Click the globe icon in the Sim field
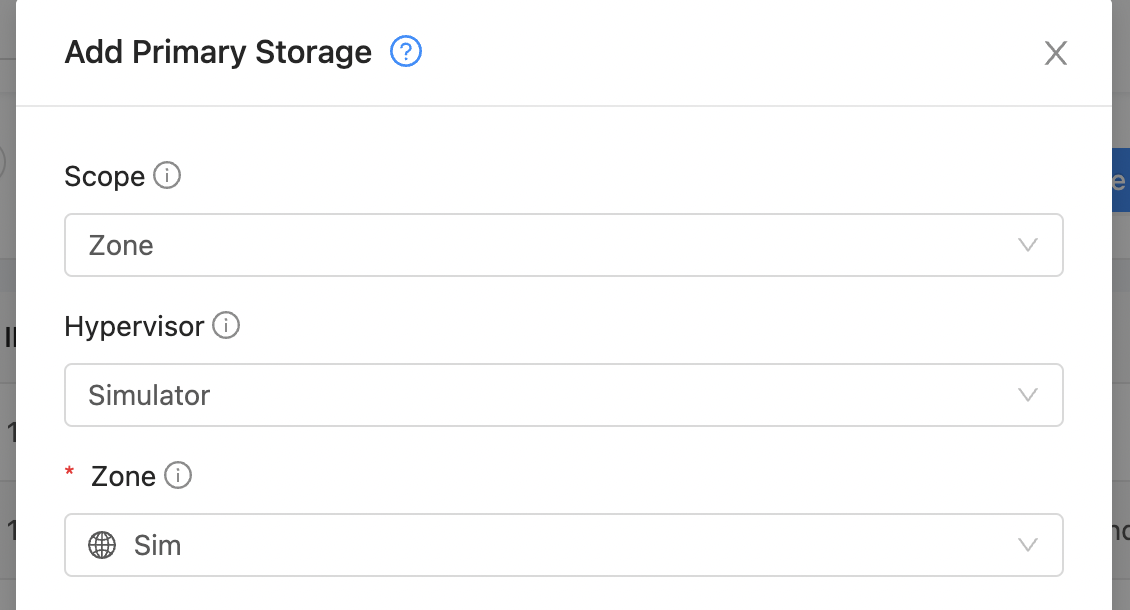The height and width of the screenshot is (610, 1130). pyautogui.click(x=102, y=545)
